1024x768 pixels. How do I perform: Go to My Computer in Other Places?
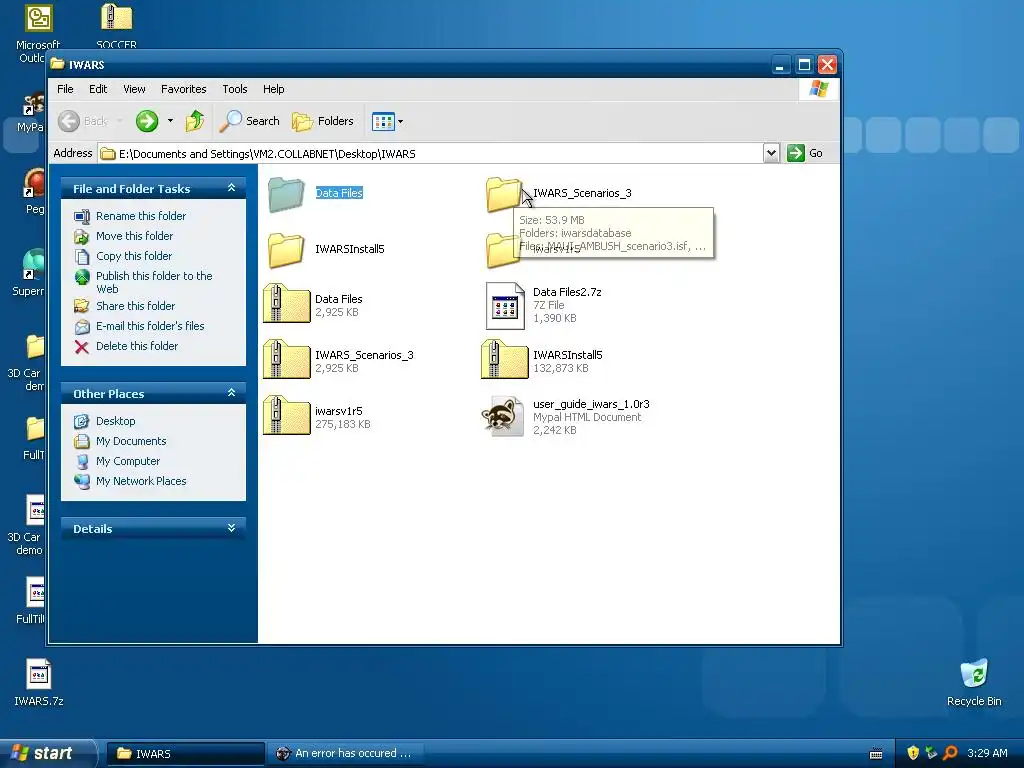click(x=128, y=461)
